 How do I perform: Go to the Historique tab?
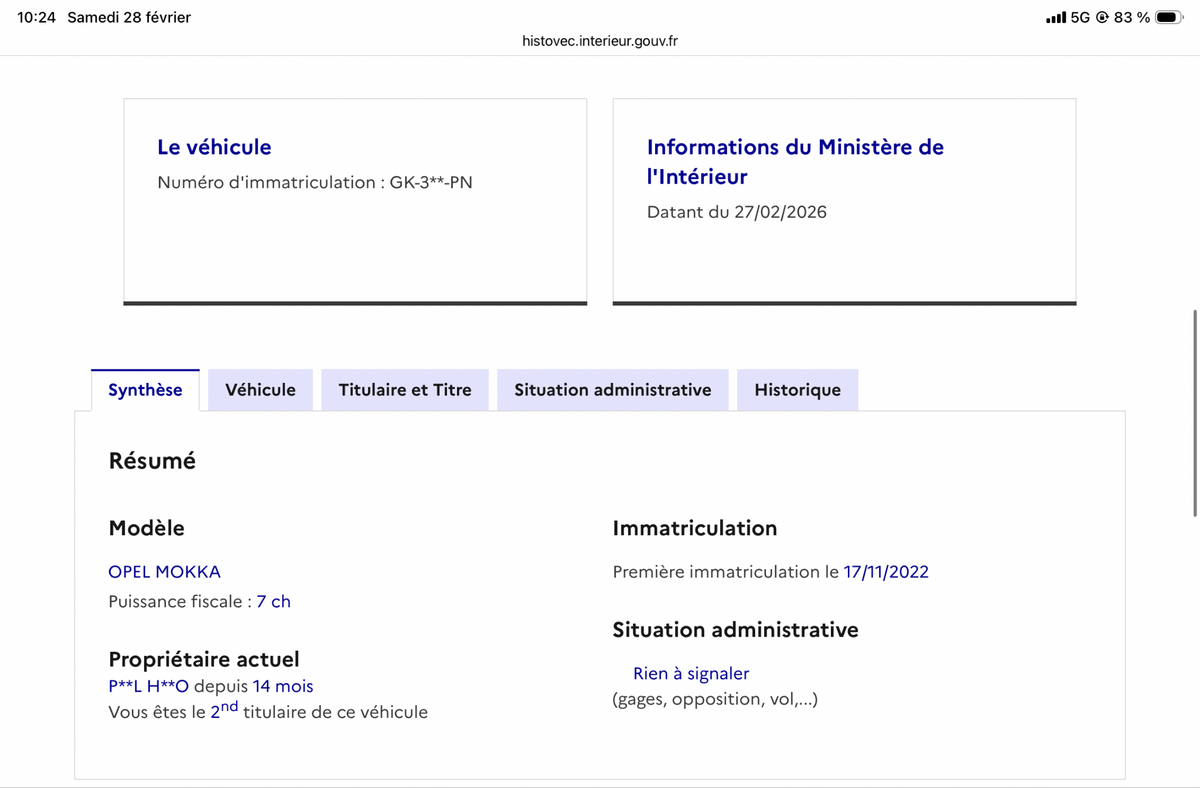coord(797,390)
